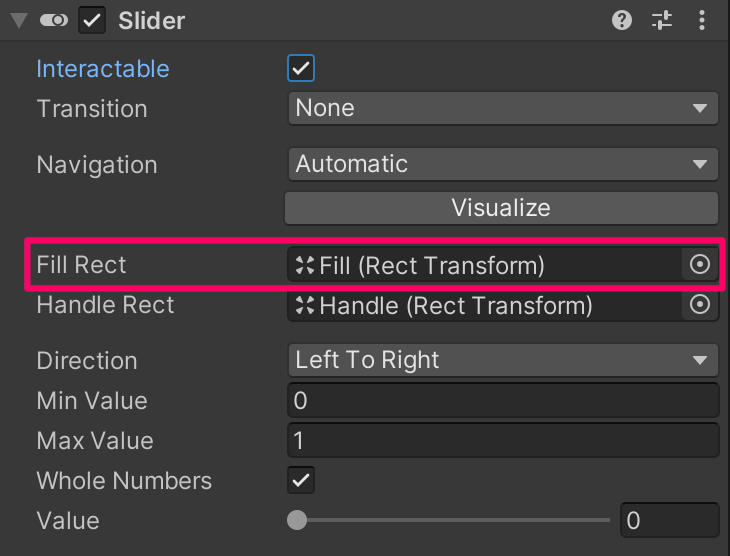Open the Slider component help reference
The image size is (730, 556).
pyautogui.click(x=622, y=20)
